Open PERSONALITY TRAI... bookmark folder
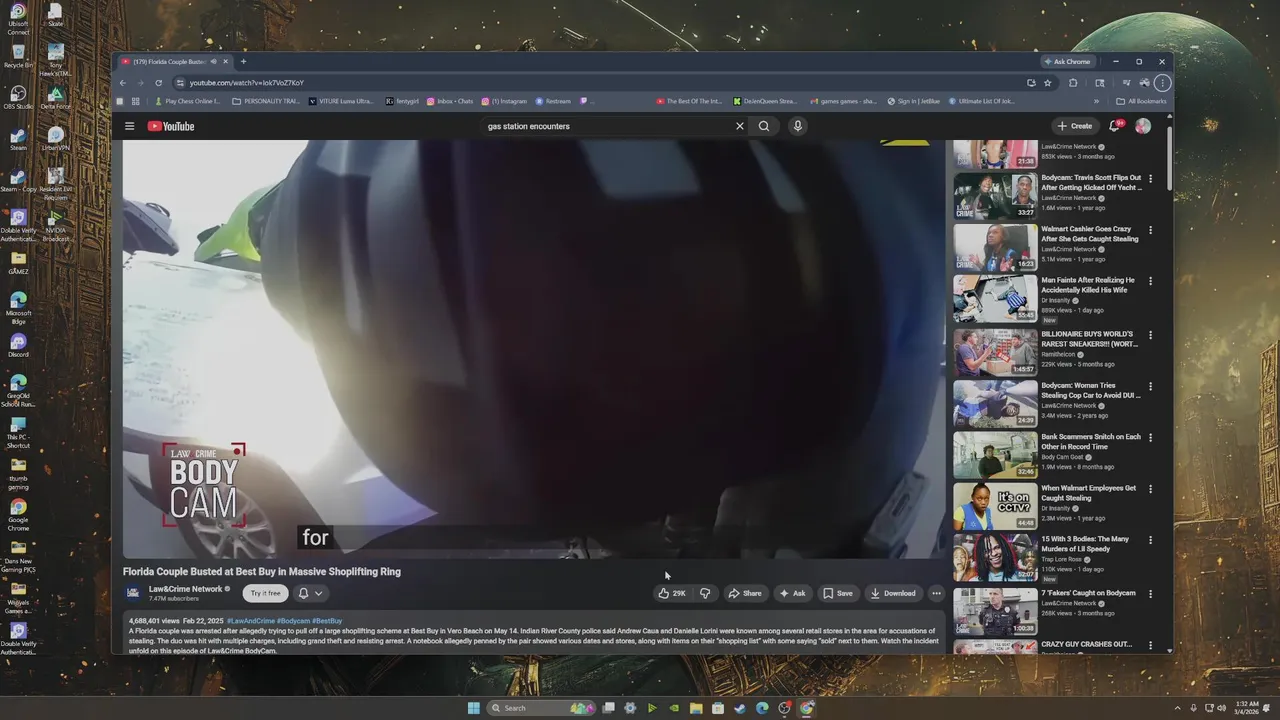 (266, 101)
